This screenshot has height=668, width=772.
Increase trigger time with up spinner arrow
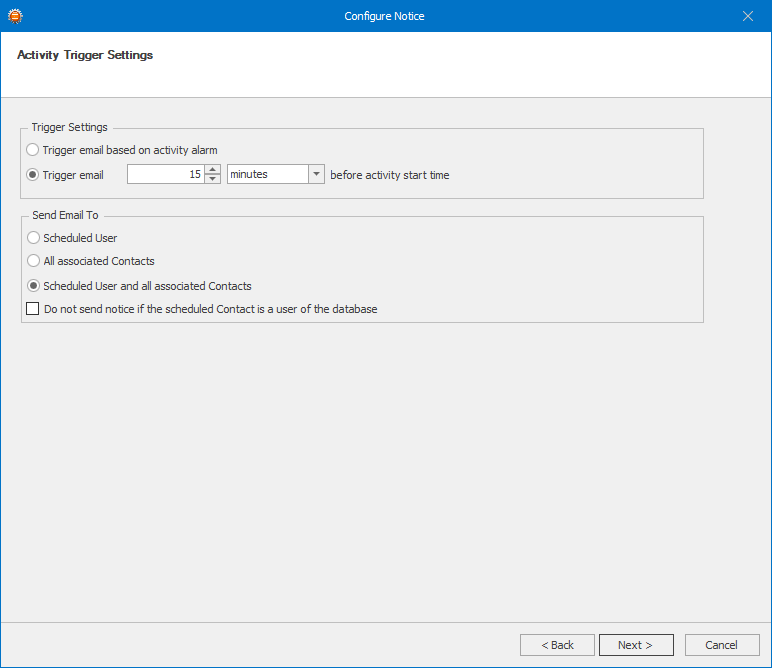pyautogui.click(x=213, y=169)
